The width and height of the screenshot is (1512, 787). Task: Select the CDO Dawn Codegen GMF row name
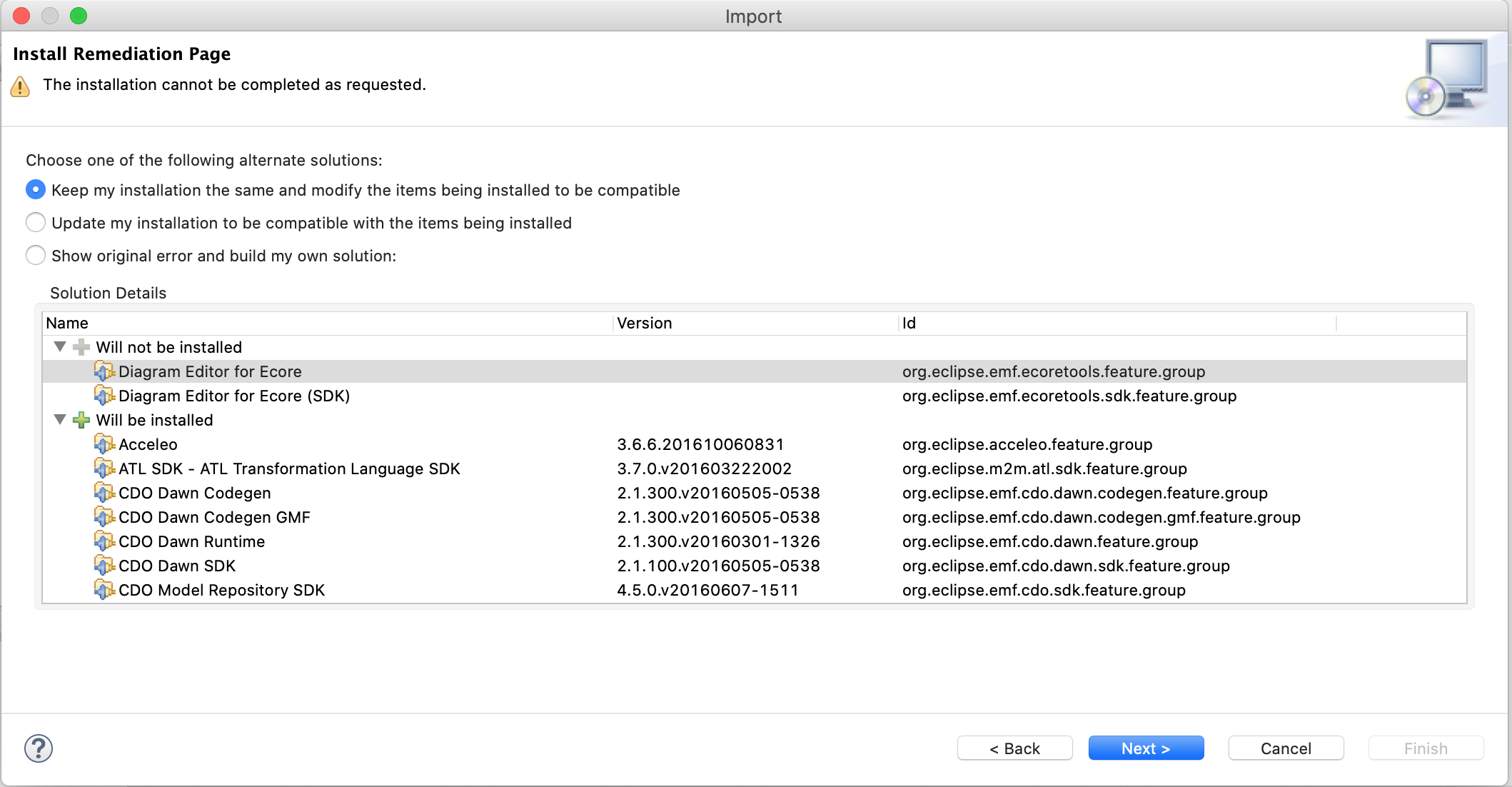214,517
